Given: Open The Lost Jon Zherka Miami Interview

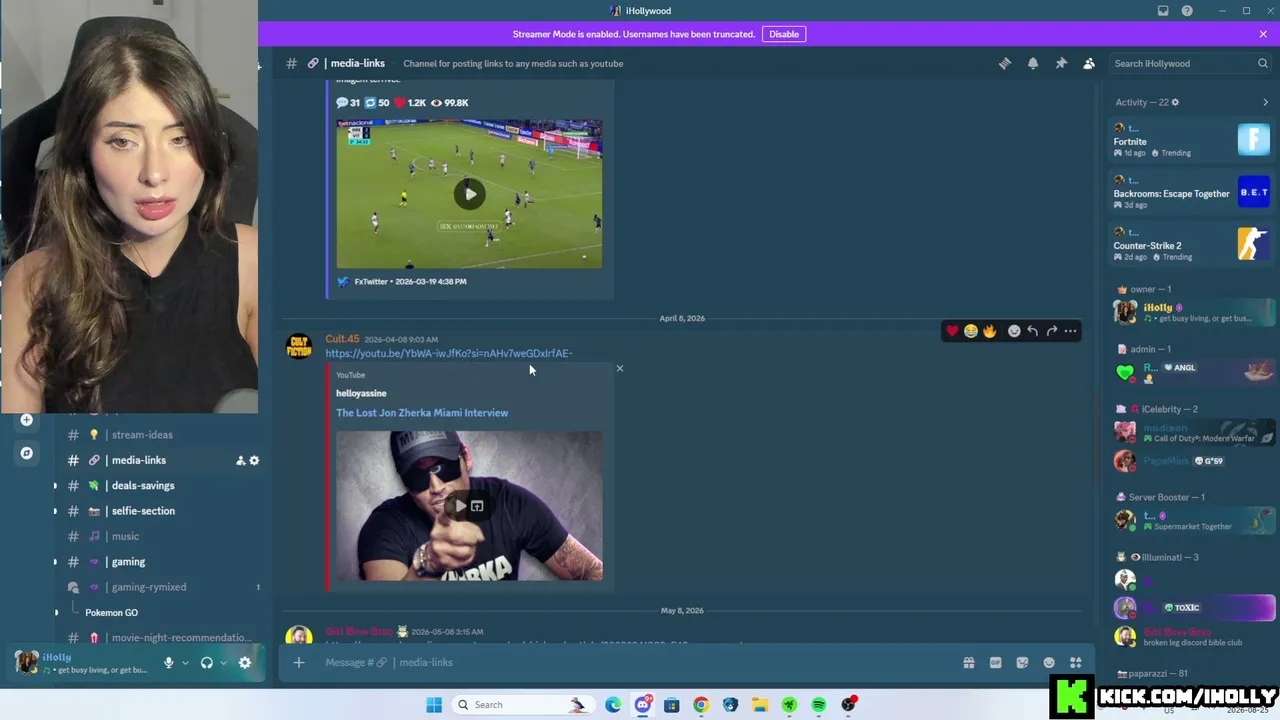Looking at the screenshot, I should 422,412.
